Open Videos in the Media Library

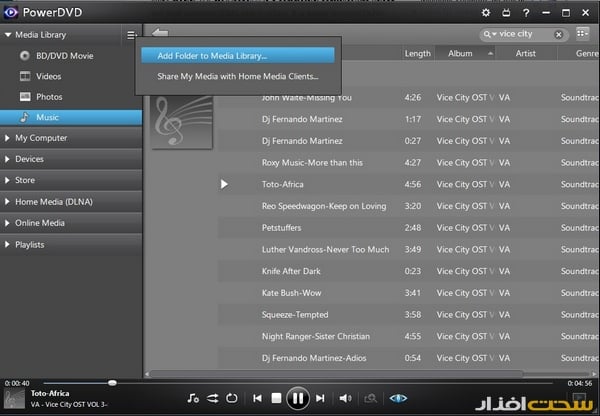point(49,76)
